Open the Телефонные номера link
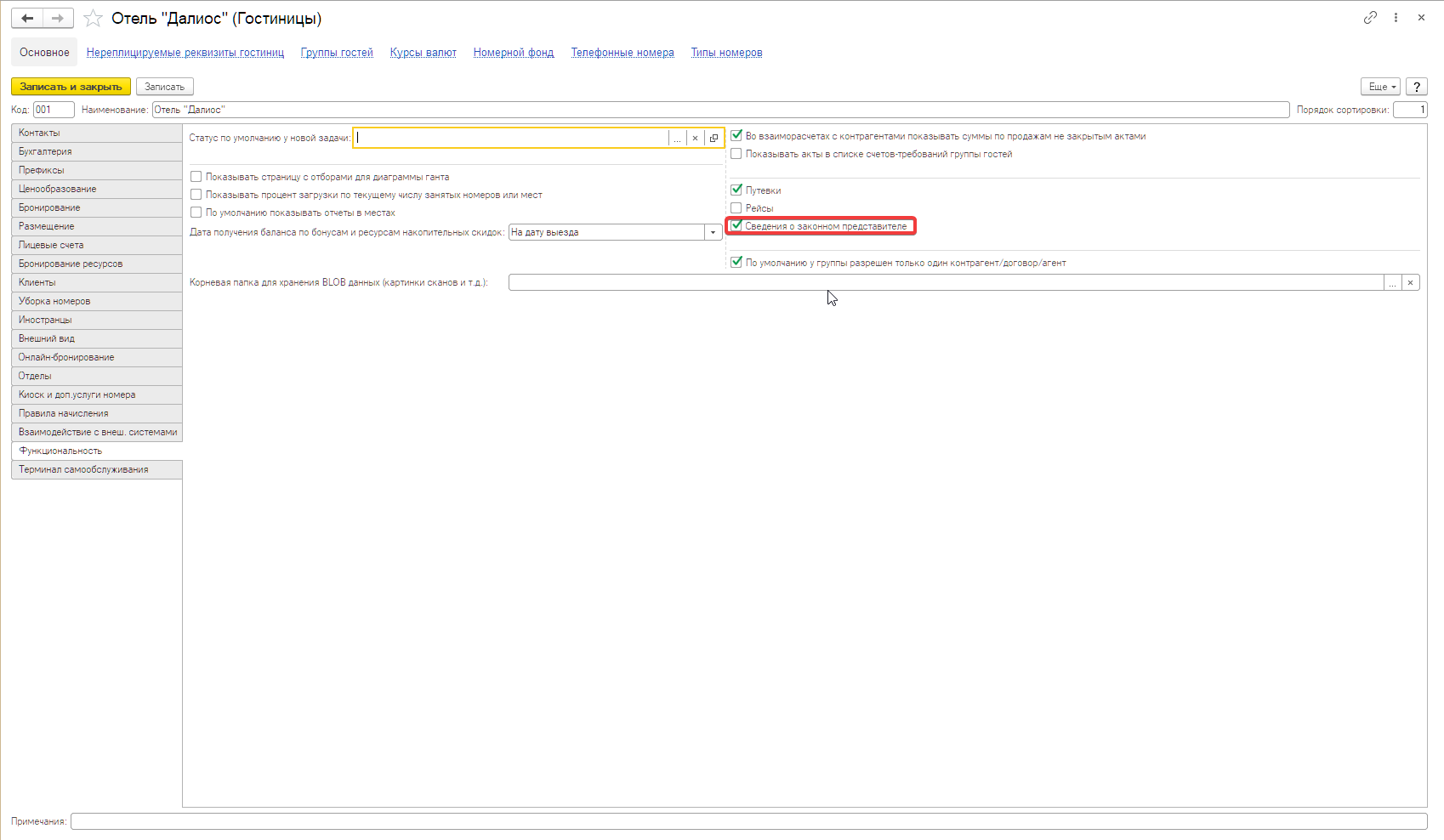1444x840 pixels. coord(623,53)
